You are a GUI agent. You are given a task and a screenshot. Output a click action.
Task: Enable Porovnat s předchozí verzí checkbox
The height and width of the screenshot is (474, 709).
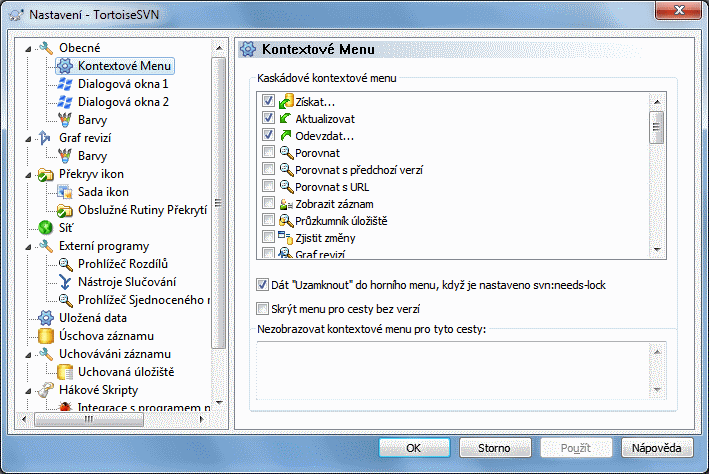(268, 169)
